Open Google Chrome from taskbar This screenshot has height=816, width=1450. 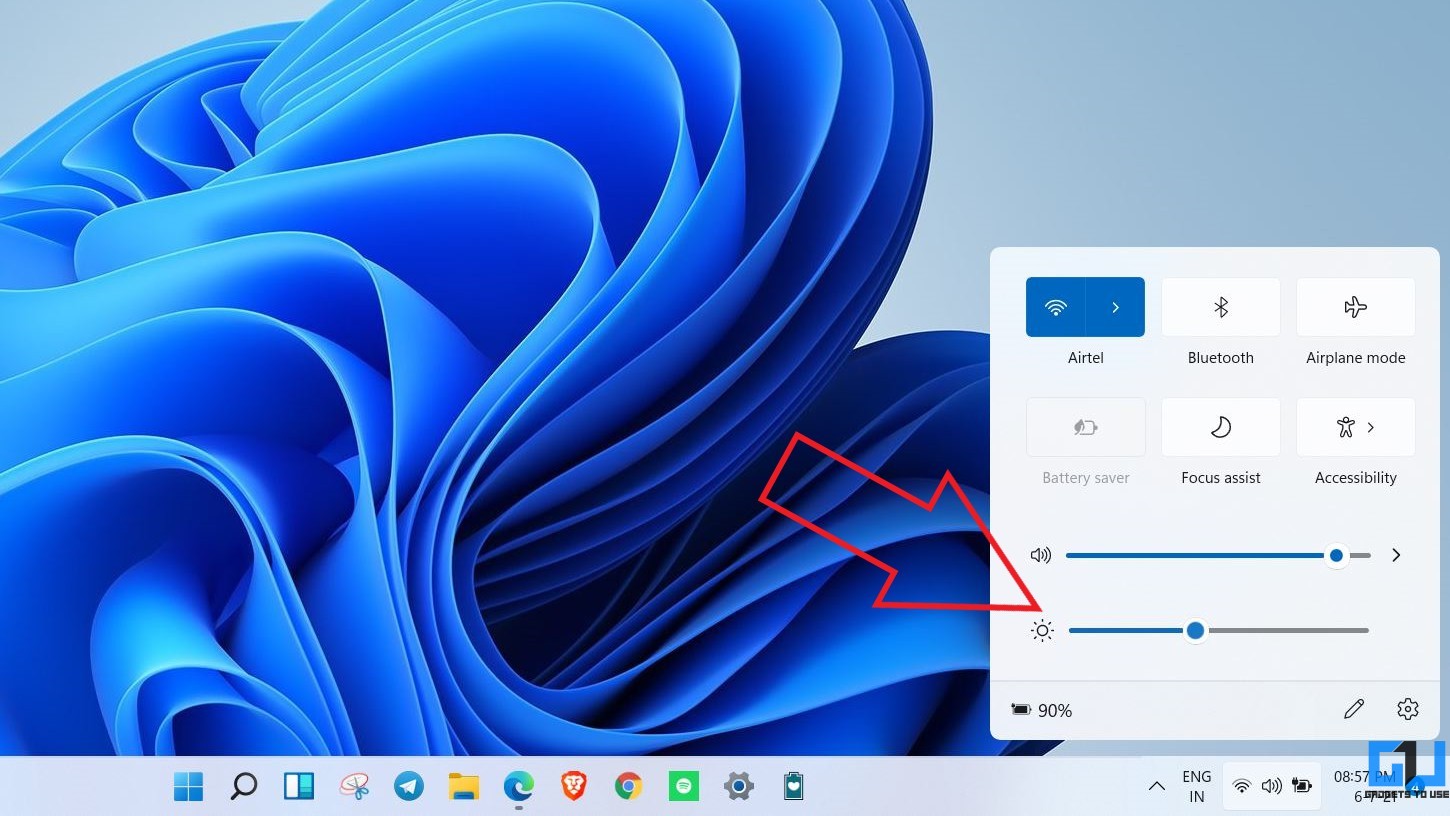pos(628,787)
